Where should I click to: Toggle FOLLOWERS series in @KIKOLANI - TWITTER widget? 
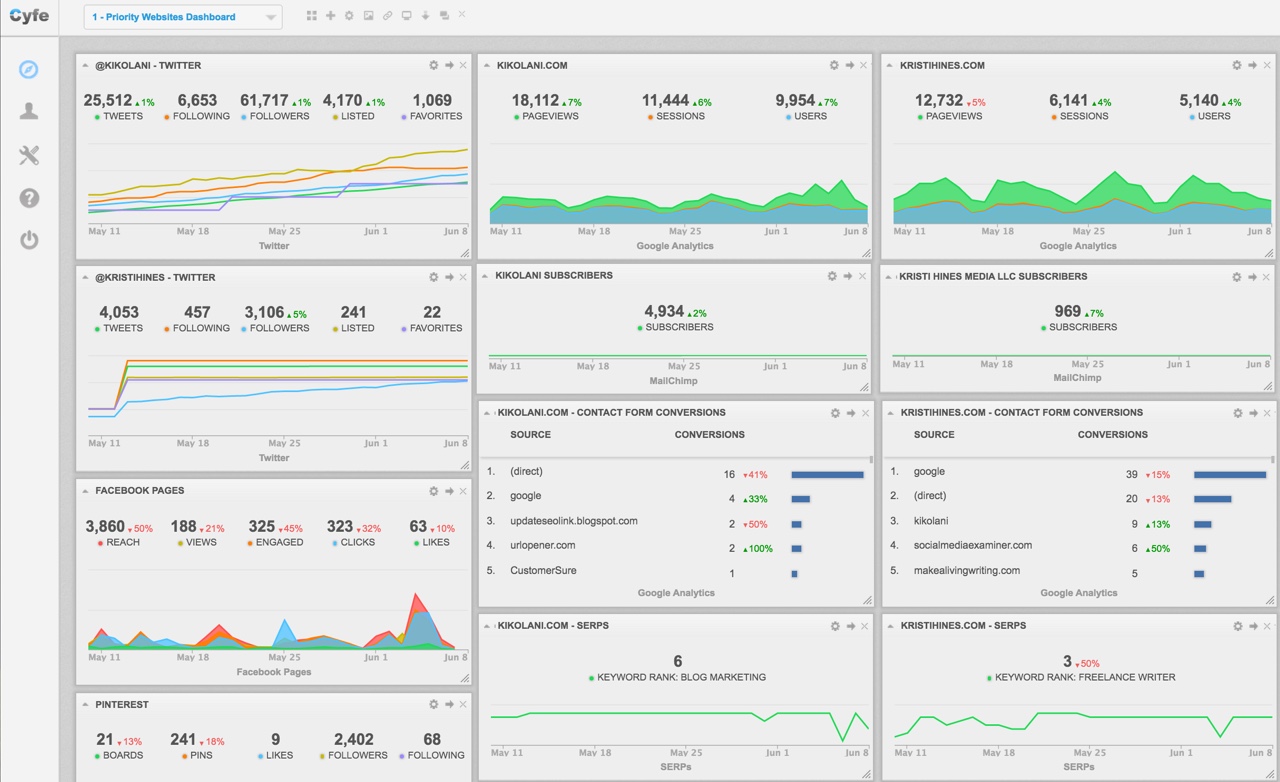tap(275, 116)
